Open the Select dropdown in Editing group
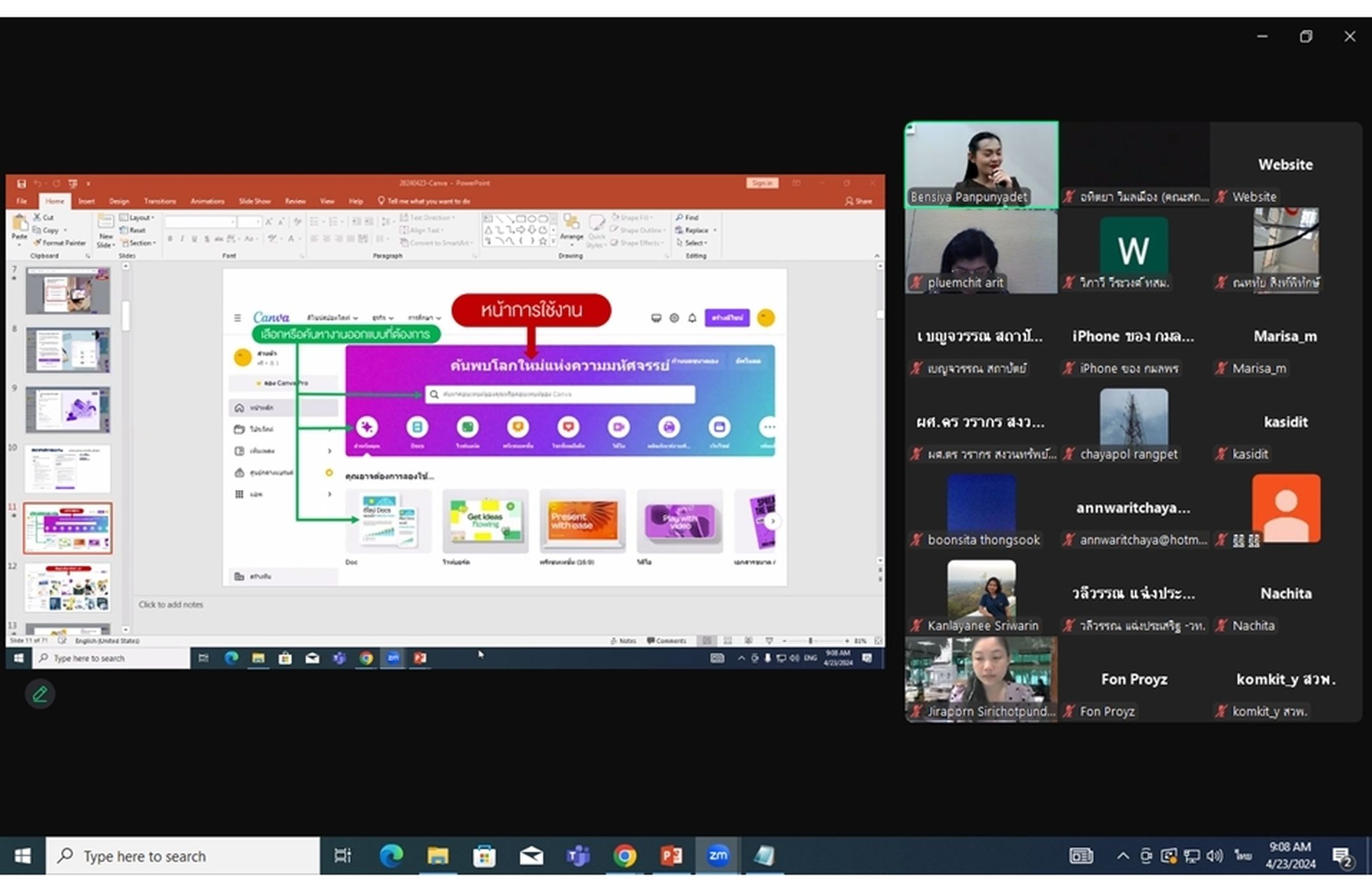Image resolution: width=1372 pixels, height=892 pixels. (692, 243)
